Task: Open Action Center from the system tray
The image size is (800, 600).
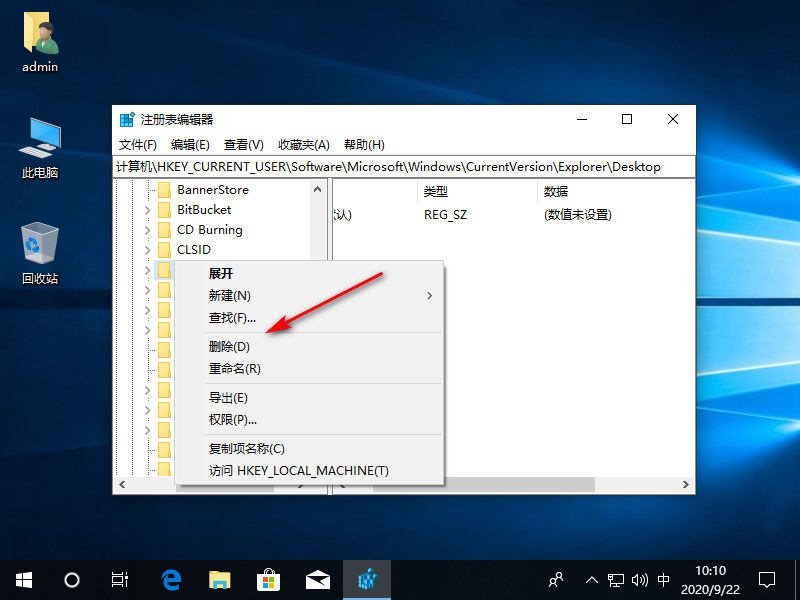Action: pyautogui.click(x=766, y=579)
